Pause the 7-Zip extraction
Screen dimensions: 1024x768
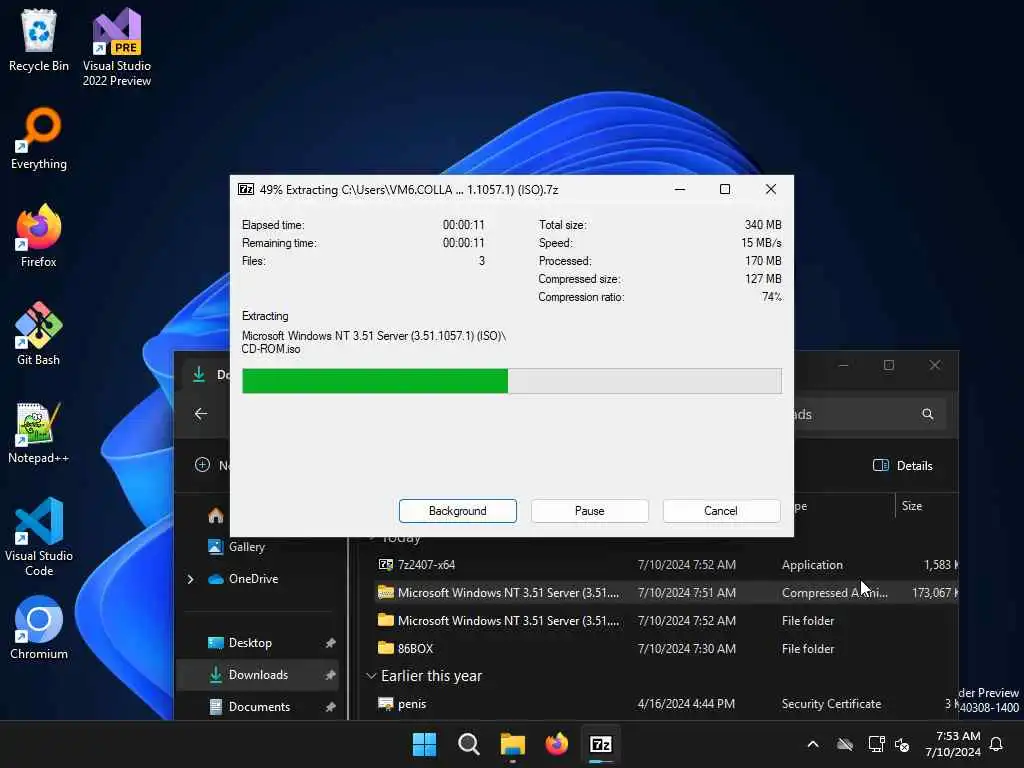click(x=590, y=511)
